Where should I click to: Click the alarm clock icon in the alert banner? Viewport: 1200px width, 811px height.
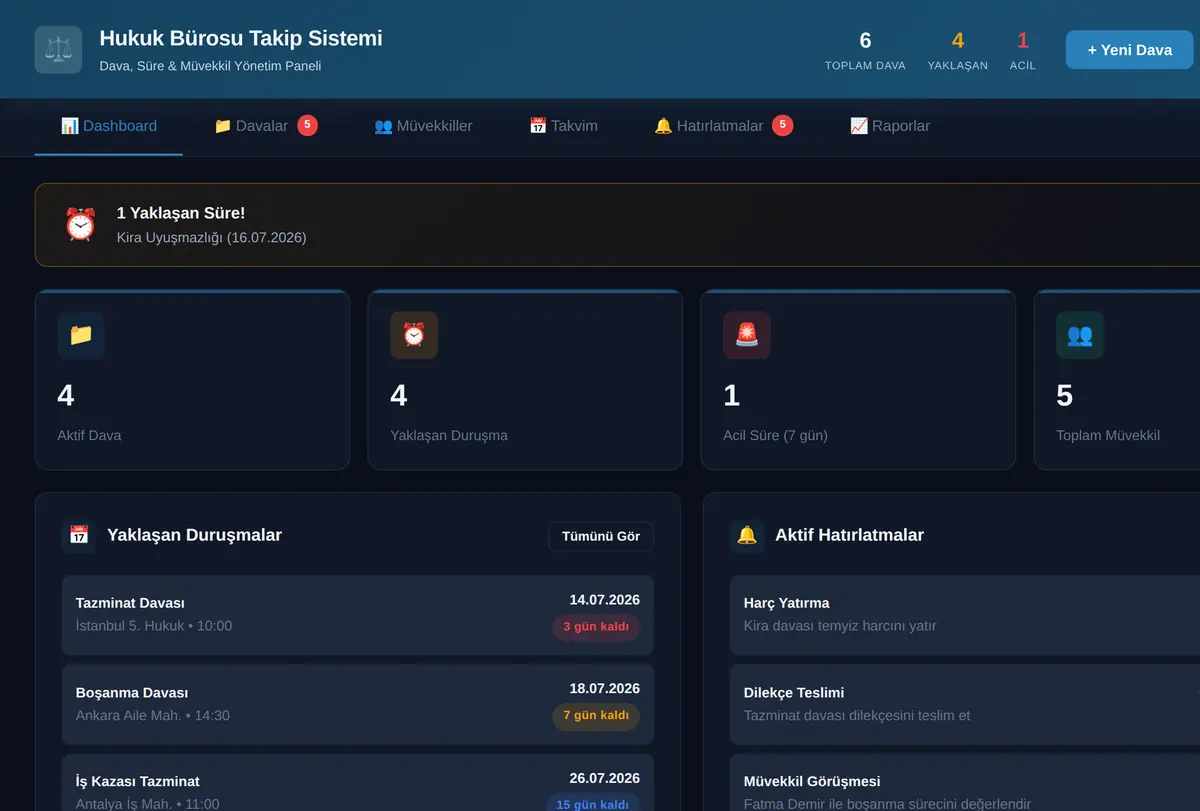(x=80, y=224)
